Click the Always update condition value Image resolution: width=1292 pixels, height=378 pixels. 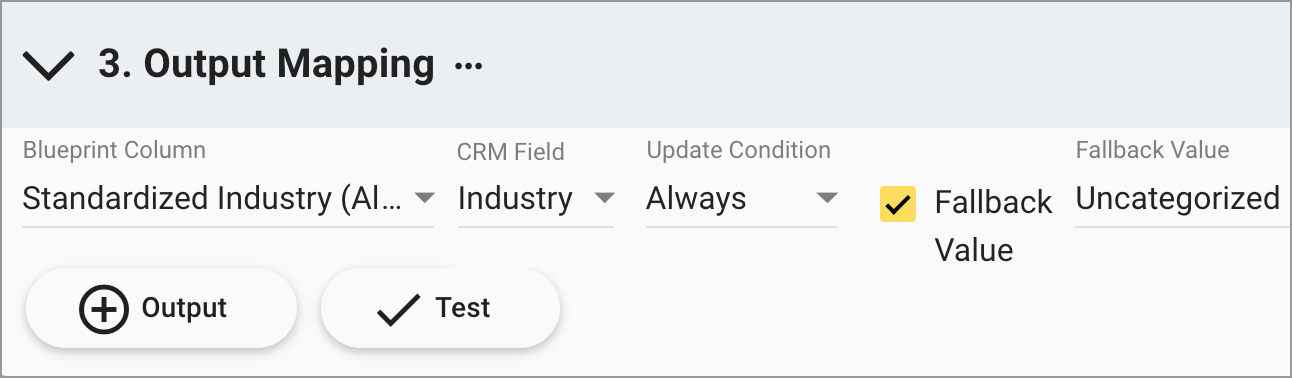(x=696, y=198)
